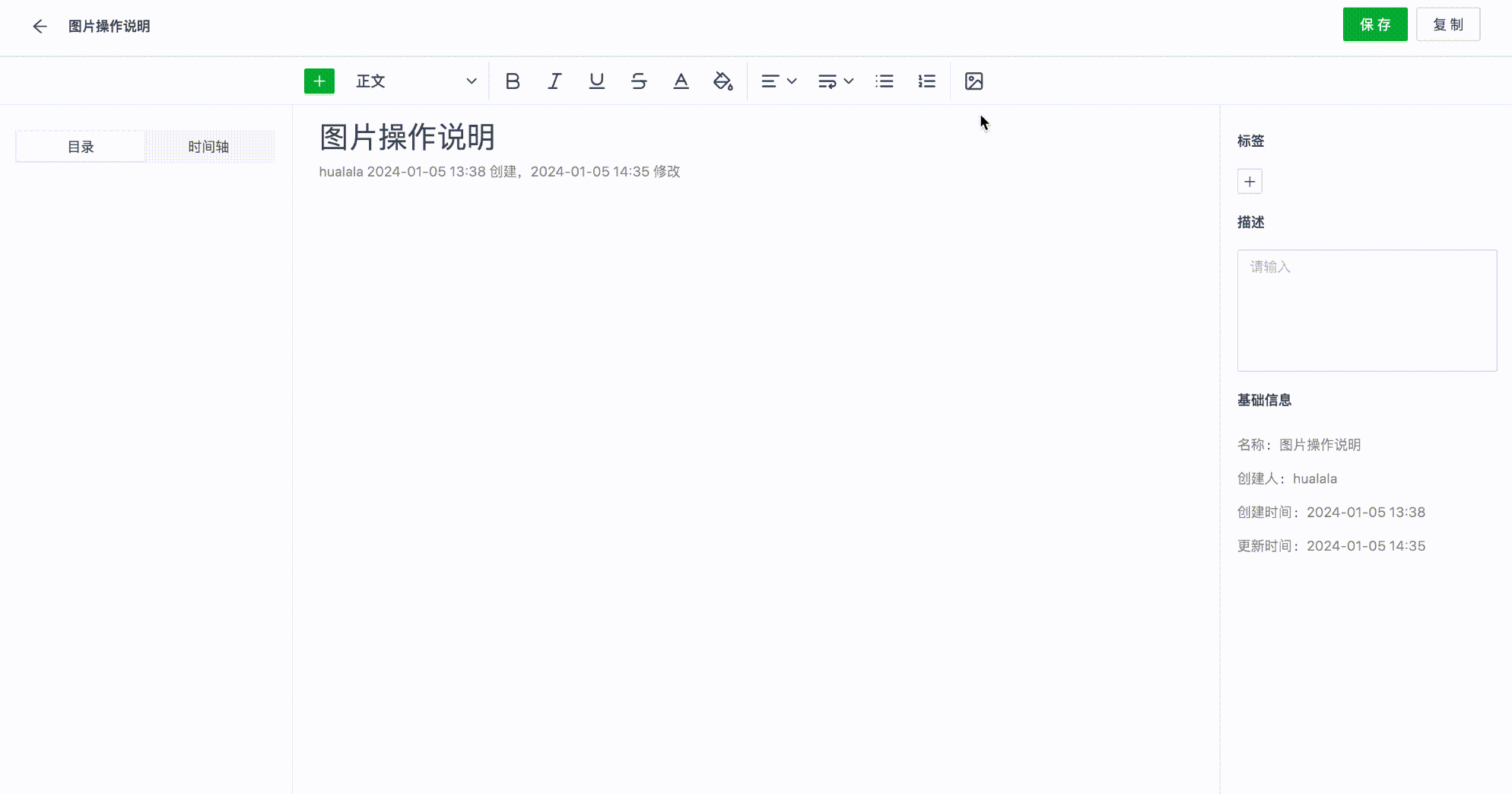Open the 正文 paragraph style dropdown
This screenshot has height=794, width=1512.
point(415,81)
